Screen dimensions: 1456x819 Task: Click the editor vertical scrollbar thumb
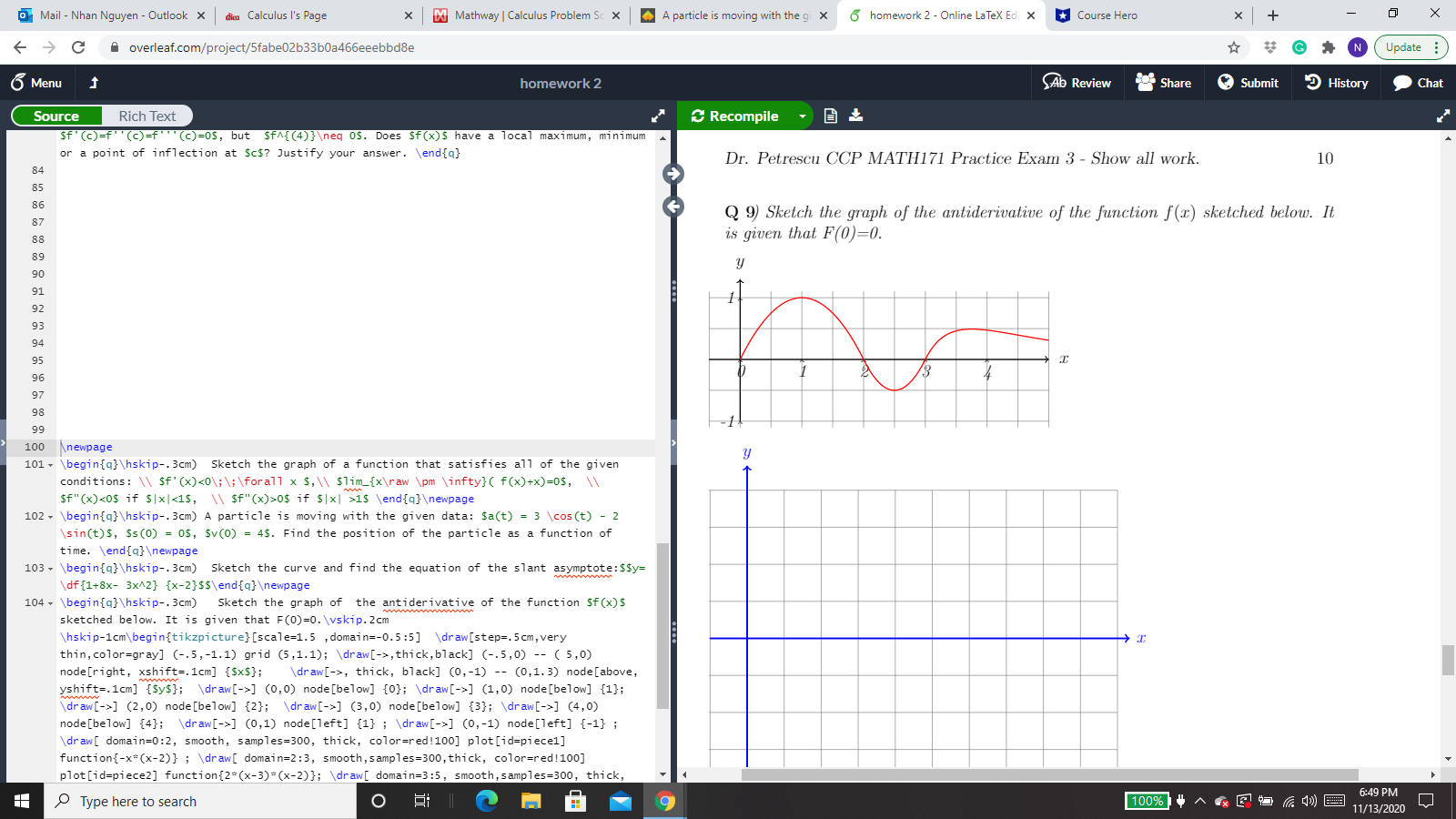662,626
